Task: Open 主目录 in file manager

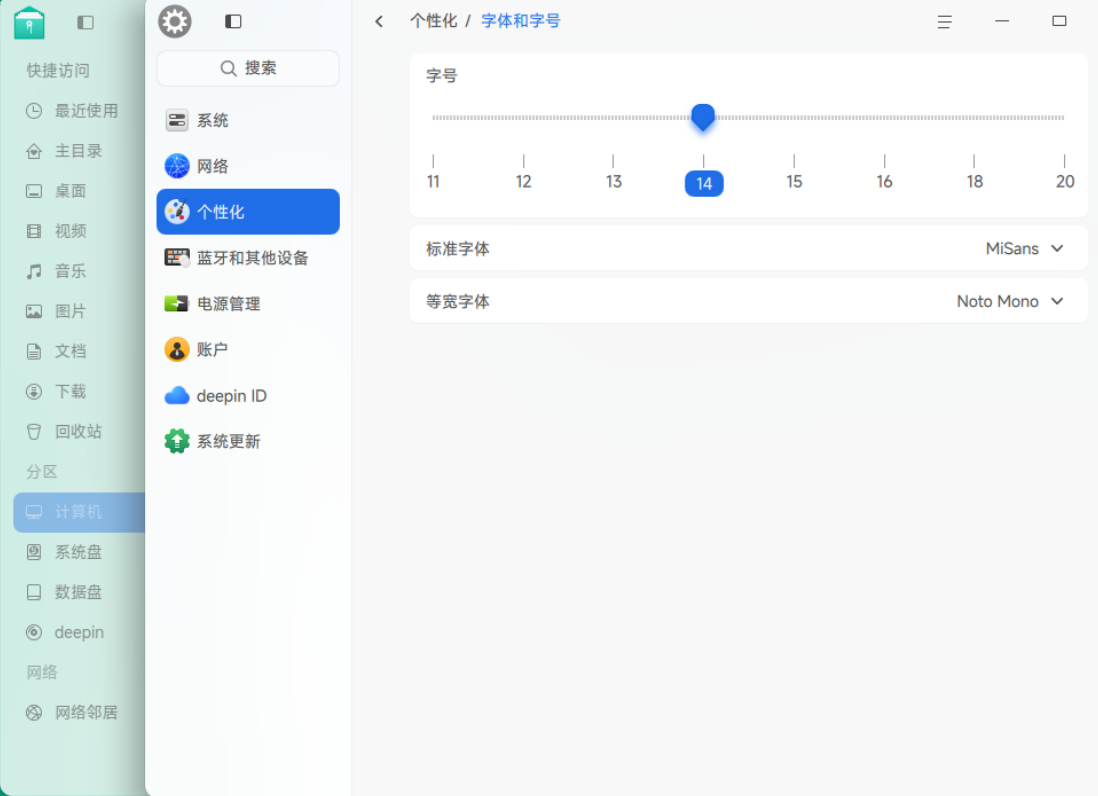Action: click(x=79, y=151)
